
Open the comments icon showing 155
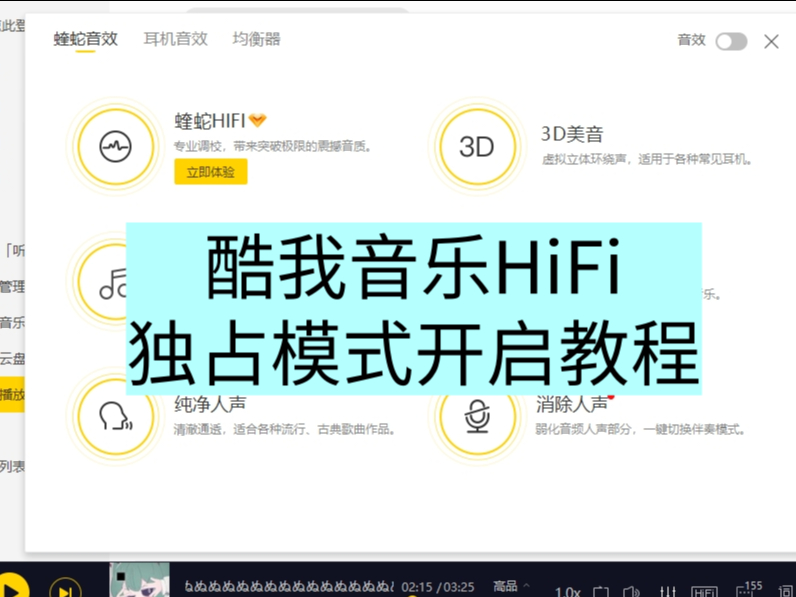[x=749, y=589]
